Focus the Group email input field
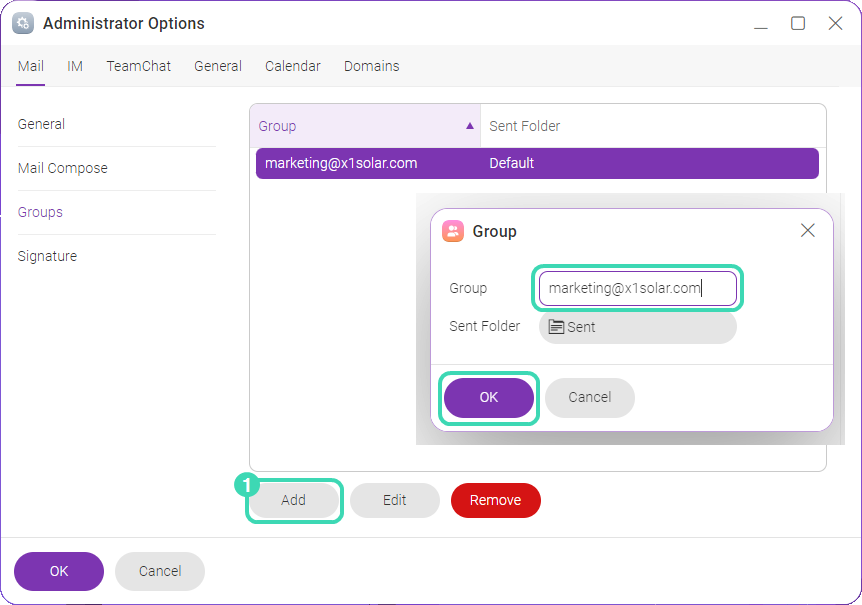 pyautogui.click(x=637, y=288)
